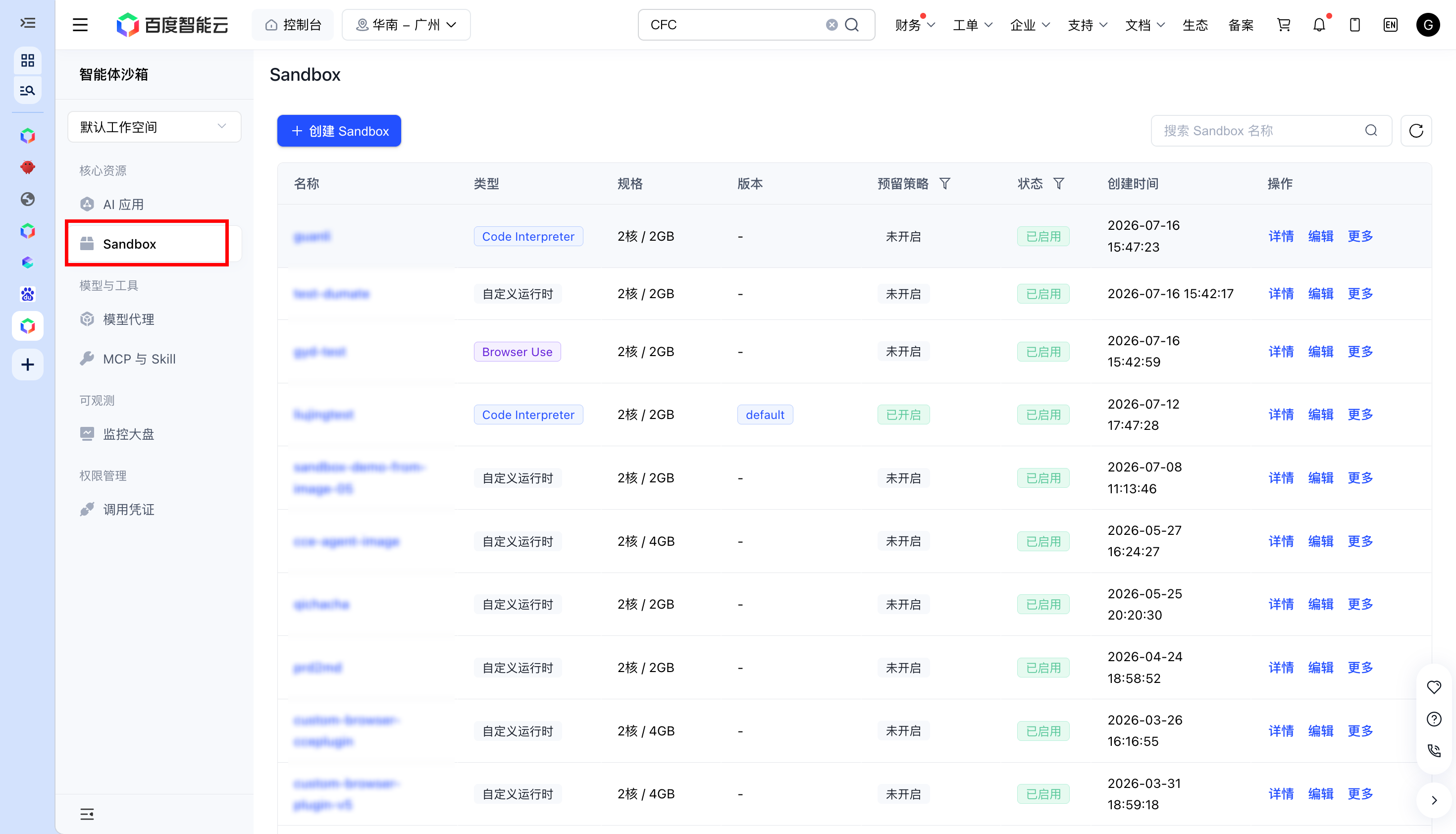Viewport: 1456px width, 834px height.
Task: Open the phone contact icon on the right edge
Action: click(1434, 750)
